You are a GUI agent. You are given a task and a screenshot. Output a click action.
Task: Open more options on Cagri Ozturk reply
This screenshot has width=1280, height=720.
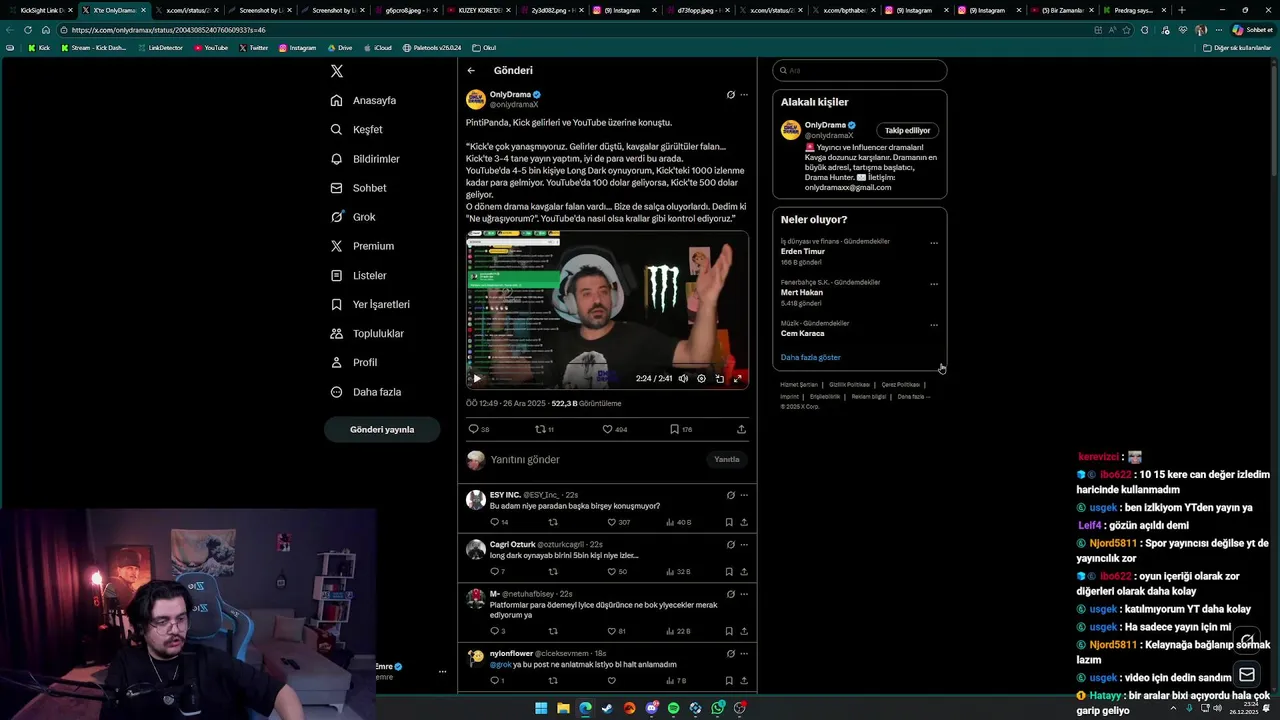tap(744, 545)
